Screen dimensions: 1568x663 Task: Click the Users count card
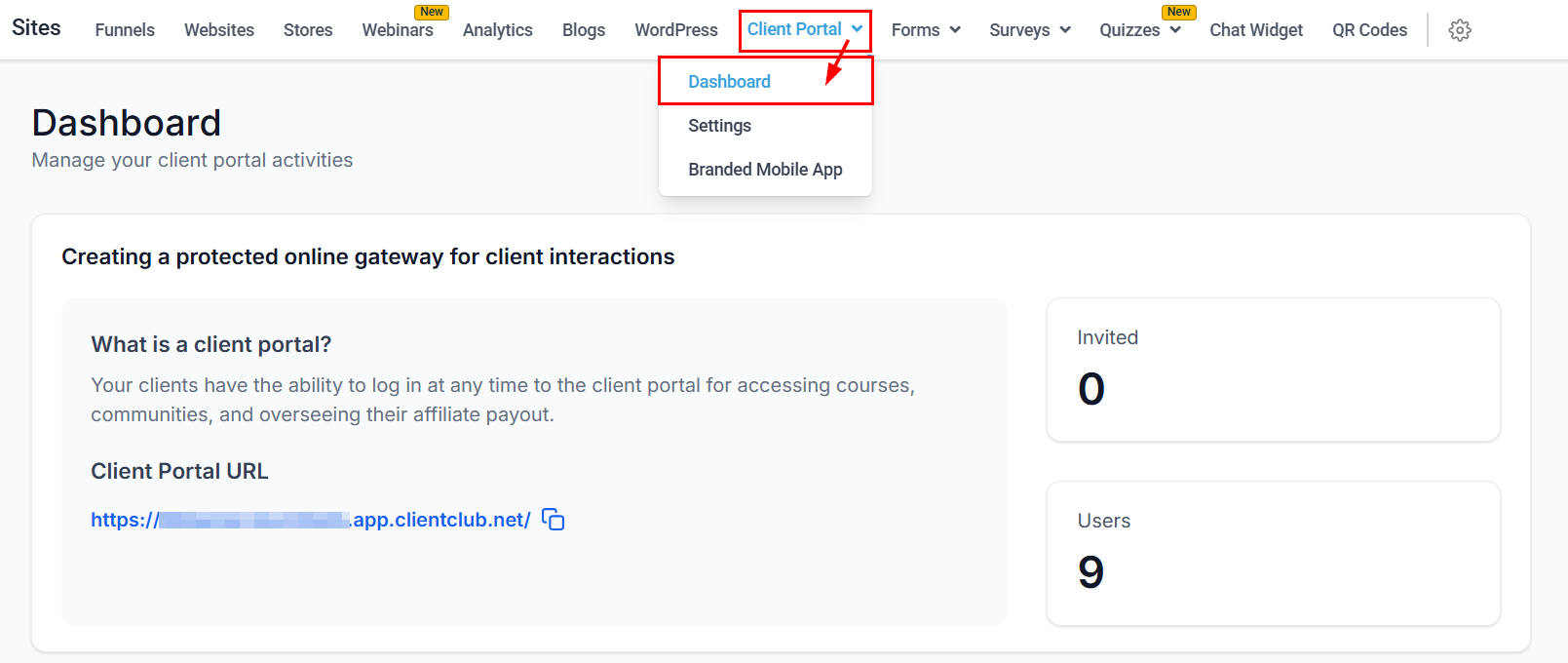click(1273, 553)
